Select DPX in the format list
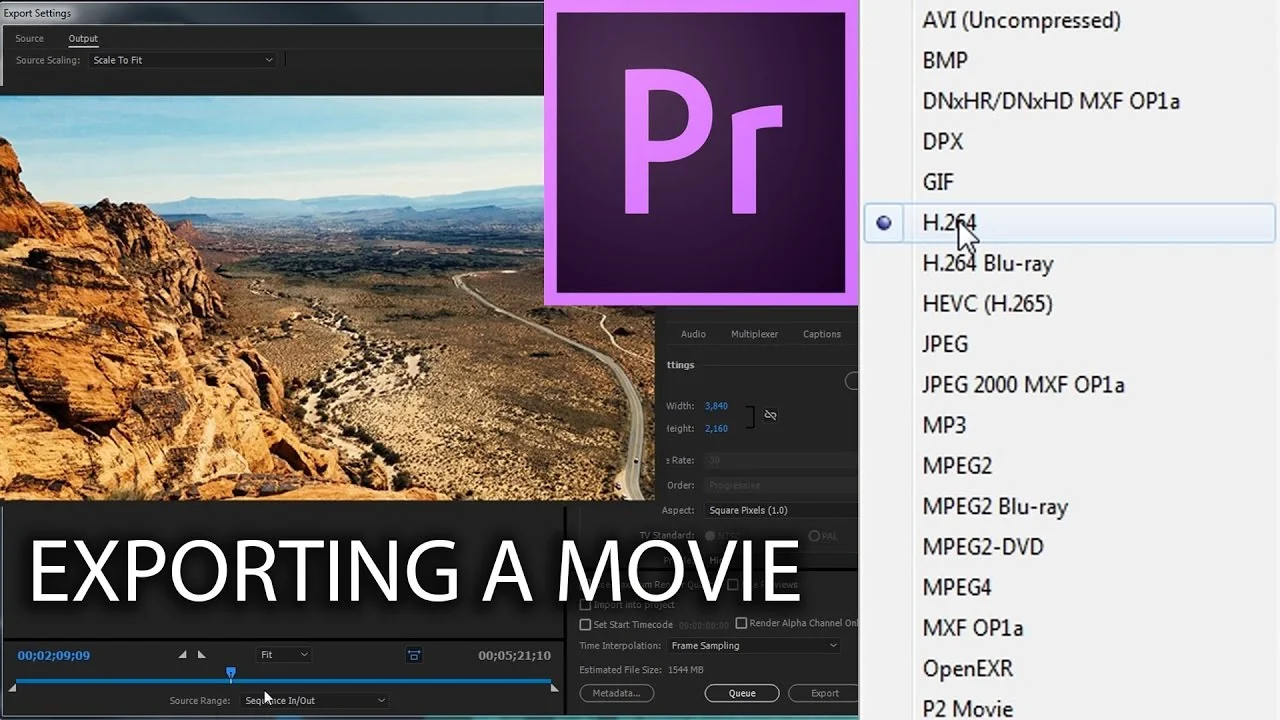This screenshot has height=720, width=1280. tap(943, 142)
